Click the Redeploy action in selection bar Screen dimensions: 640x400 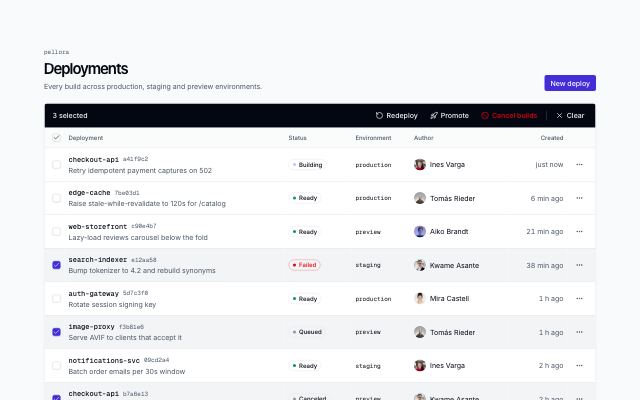tap(396, 116)
